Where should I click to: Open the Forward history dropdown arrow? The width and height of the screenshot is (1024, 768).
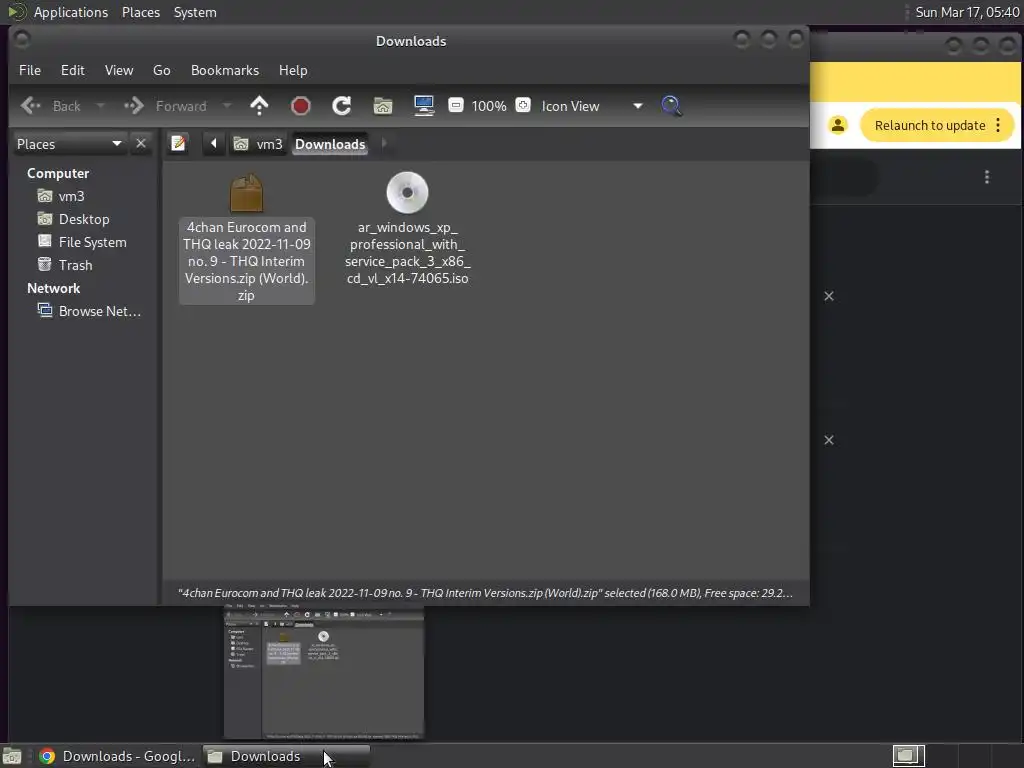227,106
